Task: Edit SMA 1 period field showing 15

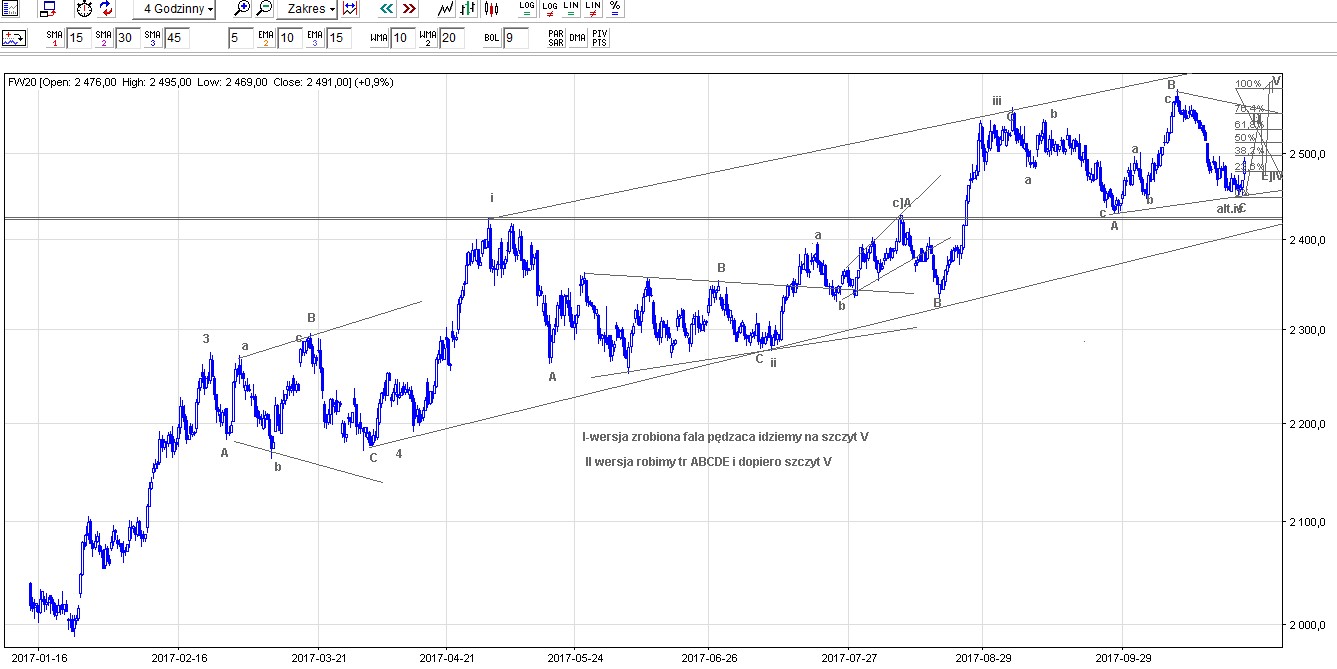Action: pyautogui.click(x=77, y=38)
